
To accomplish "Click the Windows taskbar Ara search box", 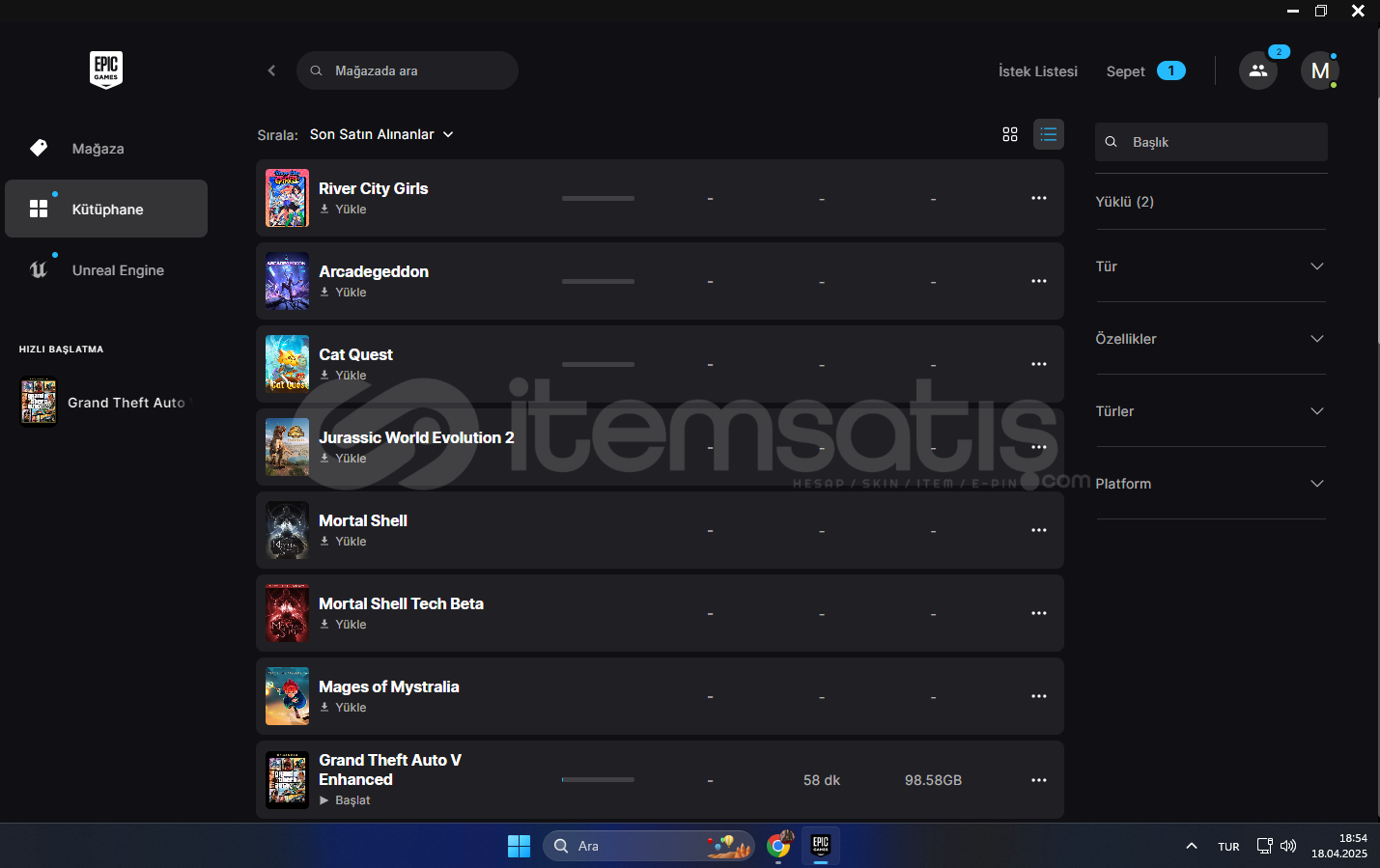I will pyautogui.click(x=649, y=846).
